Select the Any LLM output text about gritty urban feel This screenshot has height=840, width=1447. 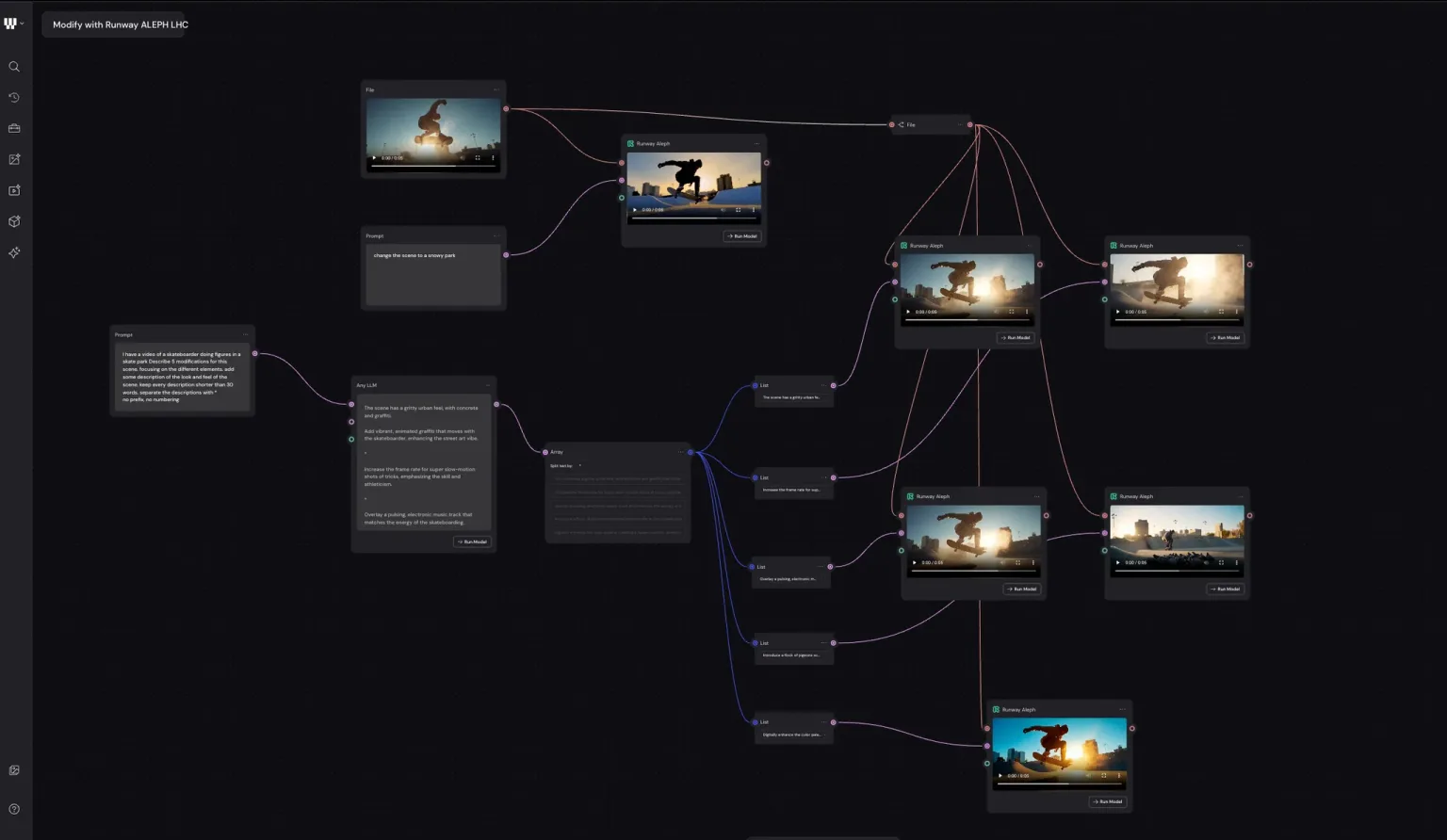pos(421,412)
